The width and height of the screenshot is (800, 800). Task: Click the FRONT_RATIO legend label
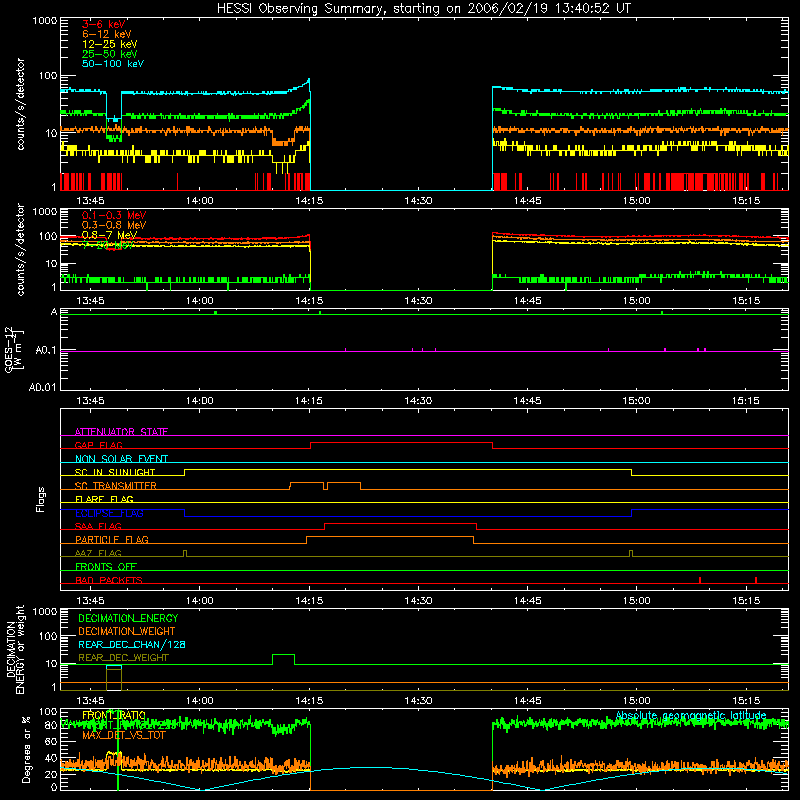pyautogui.click(x=114, y=715)
